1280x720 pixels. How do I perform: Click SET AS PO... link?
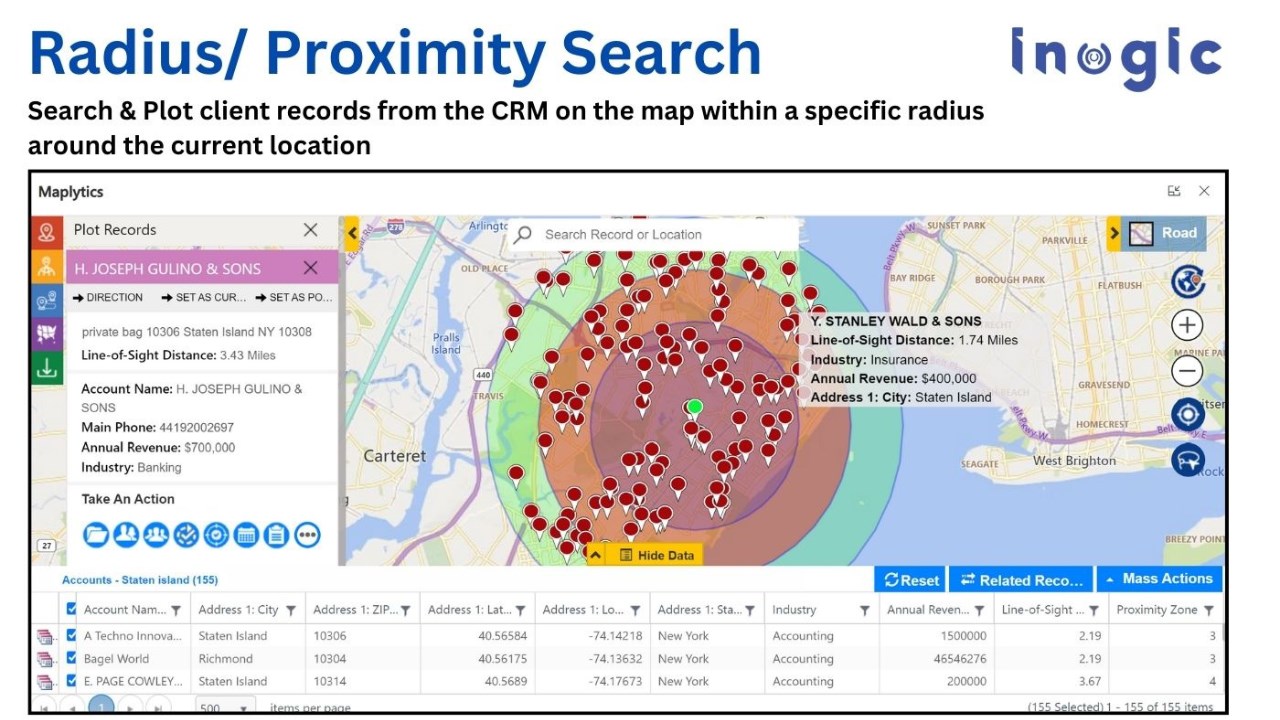(x=294, y=297)
